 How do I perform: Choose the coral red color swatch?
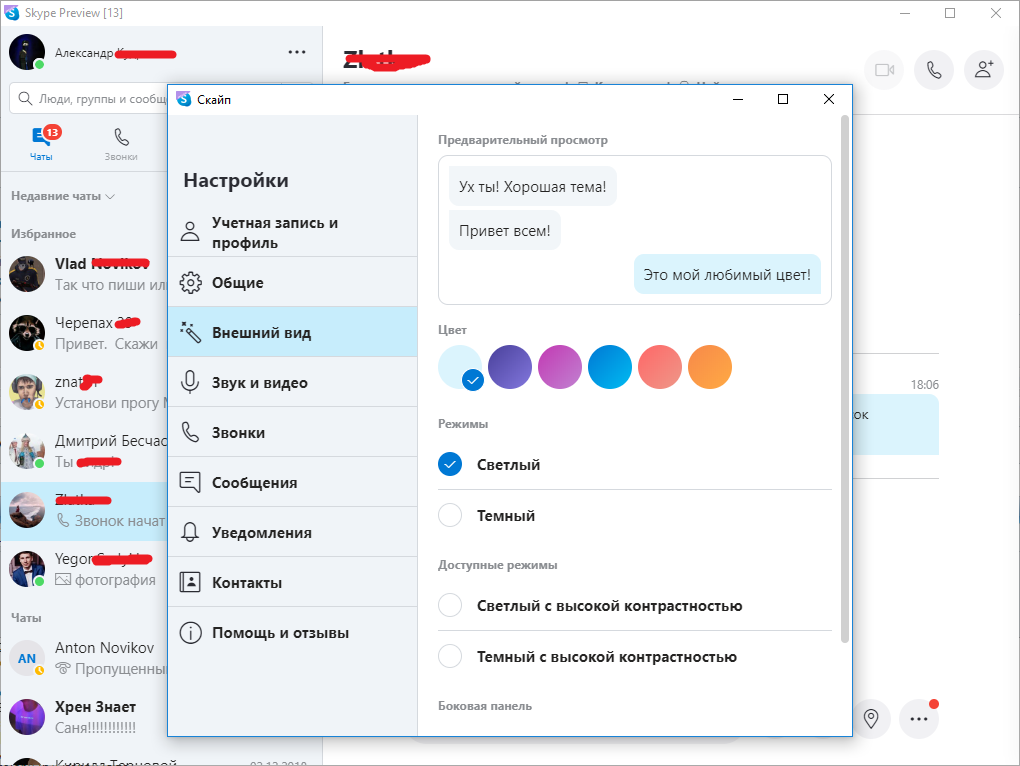click(660, 367)
